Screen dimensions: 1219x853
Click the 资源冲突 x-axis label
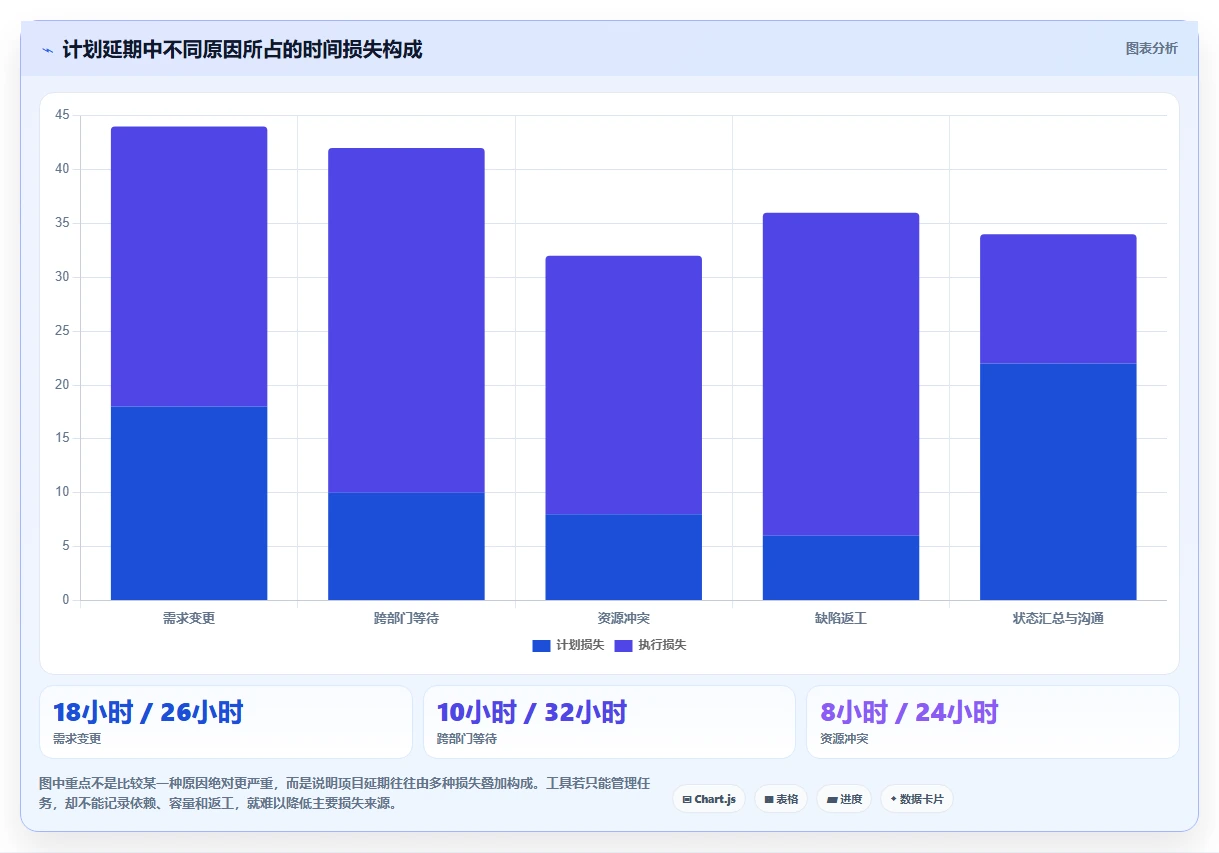click(623, 618)
